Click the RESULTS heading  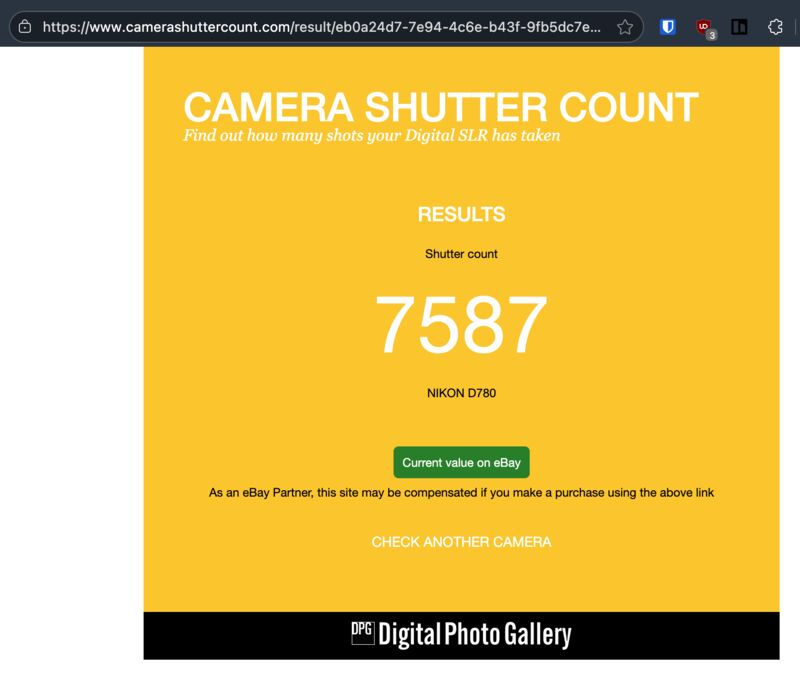[x=461, y=214]
